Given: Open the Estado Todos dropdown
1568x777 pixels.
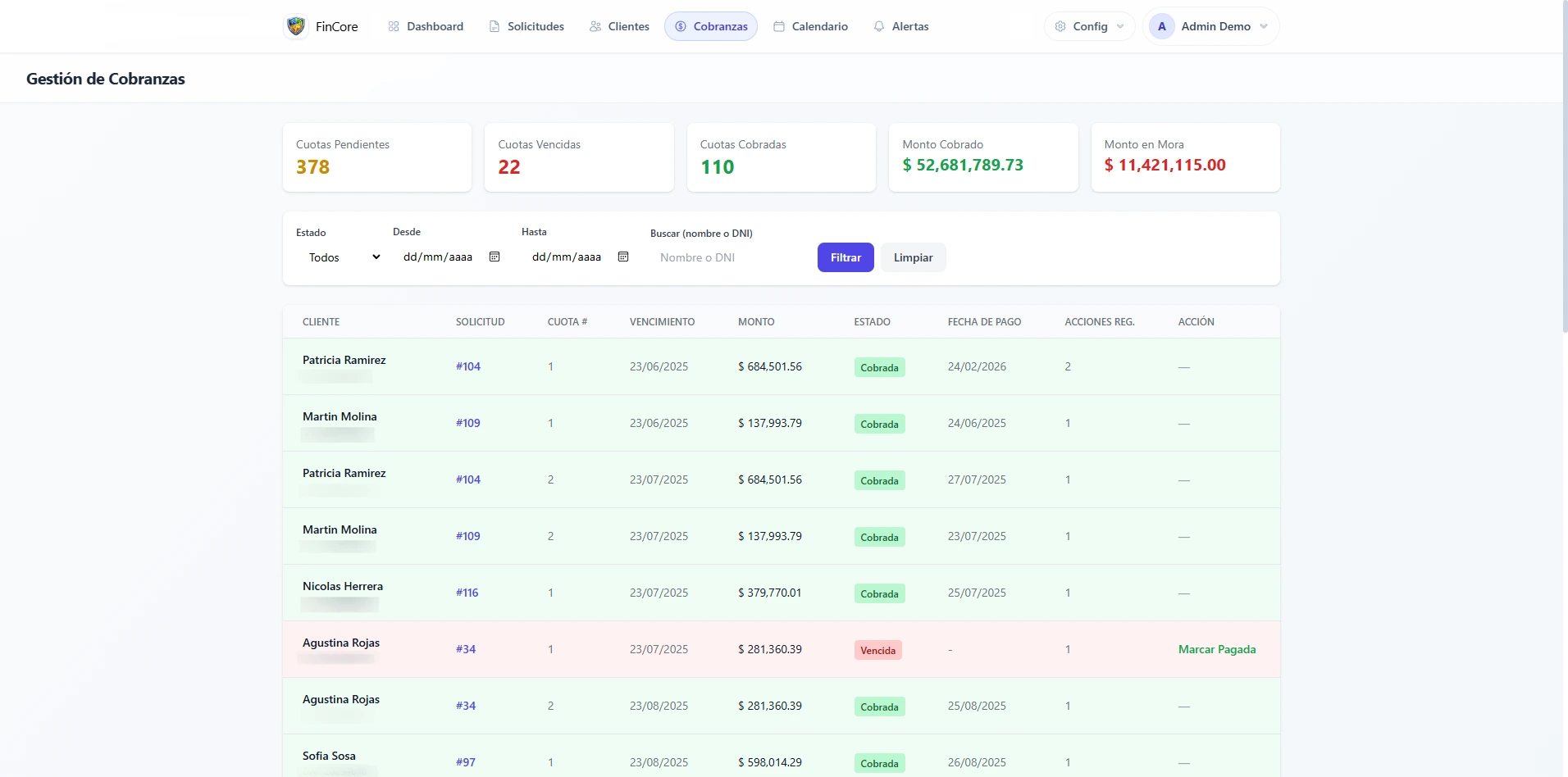Looking at the screenshot, I should [x=344, y=257].
